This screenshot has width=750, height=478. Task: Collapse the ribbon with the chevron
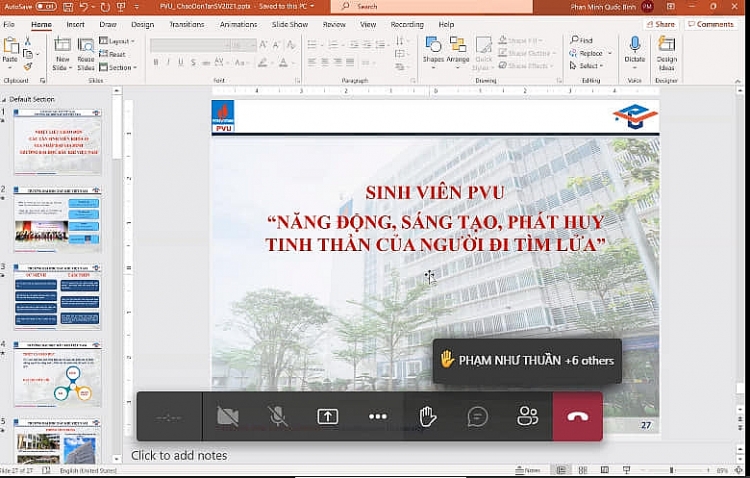click(738, 81)
